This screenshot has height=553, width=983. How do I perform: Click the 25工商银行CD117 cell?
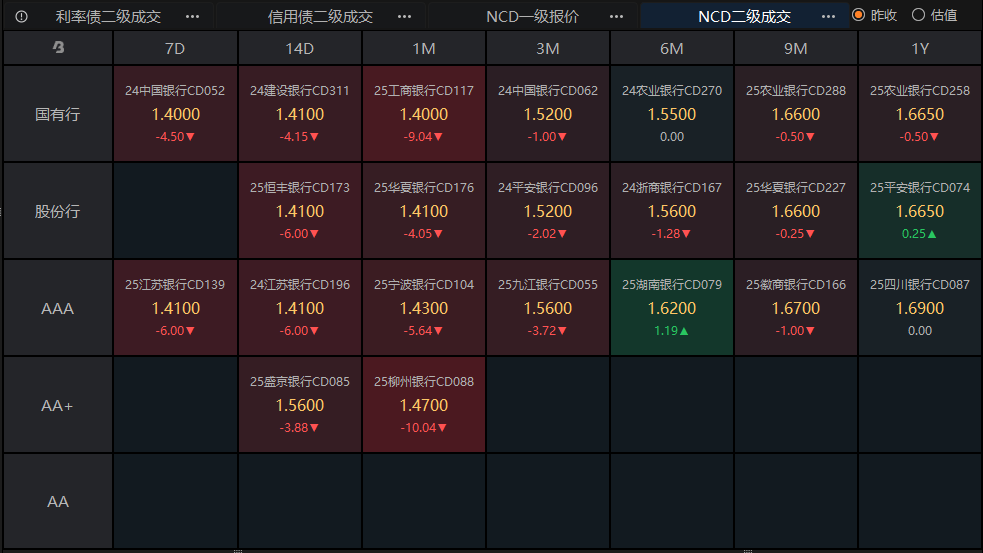[x=424, y=114]
